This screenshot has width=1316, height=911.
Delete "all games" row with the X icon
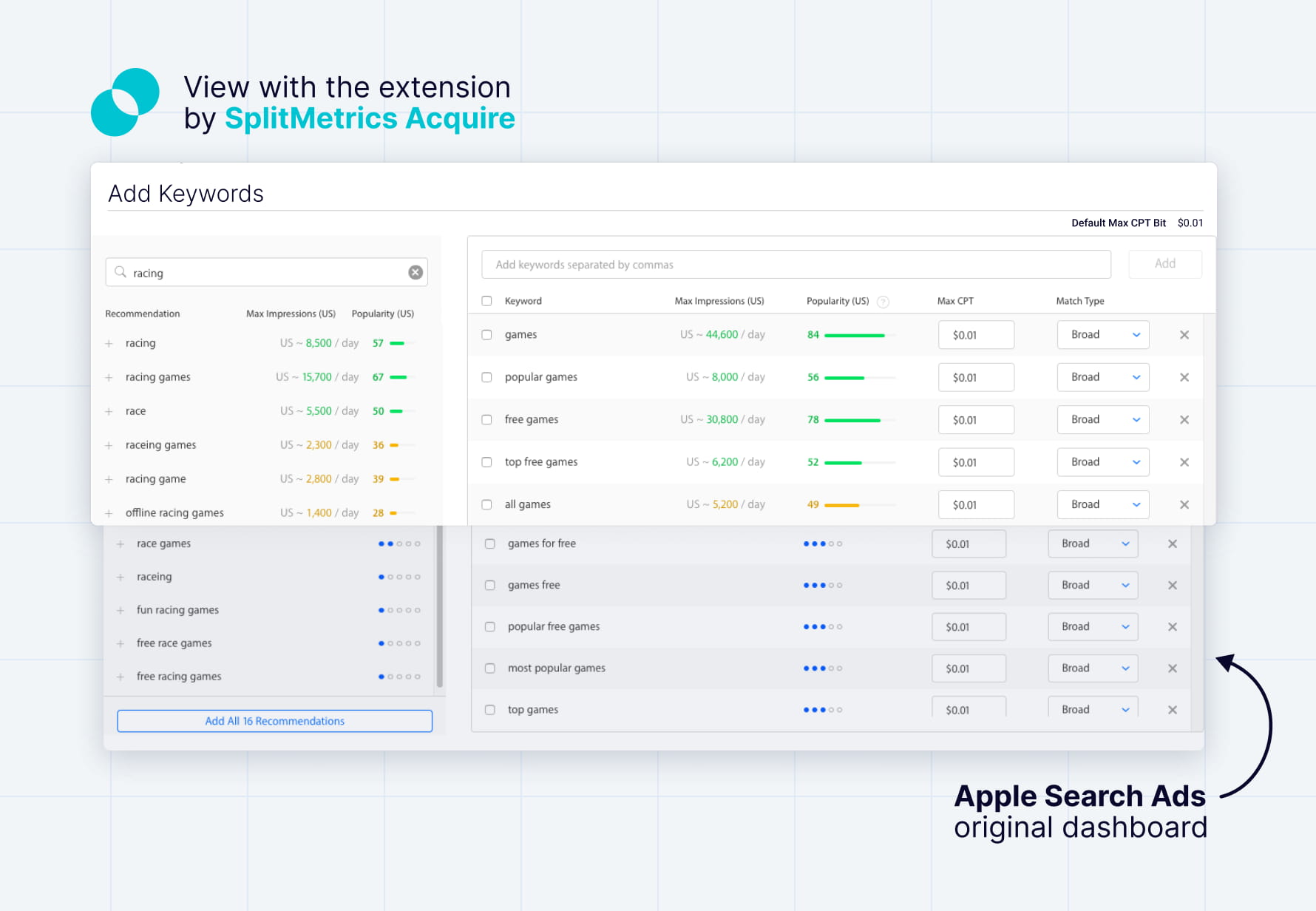tap(1184, 504)
